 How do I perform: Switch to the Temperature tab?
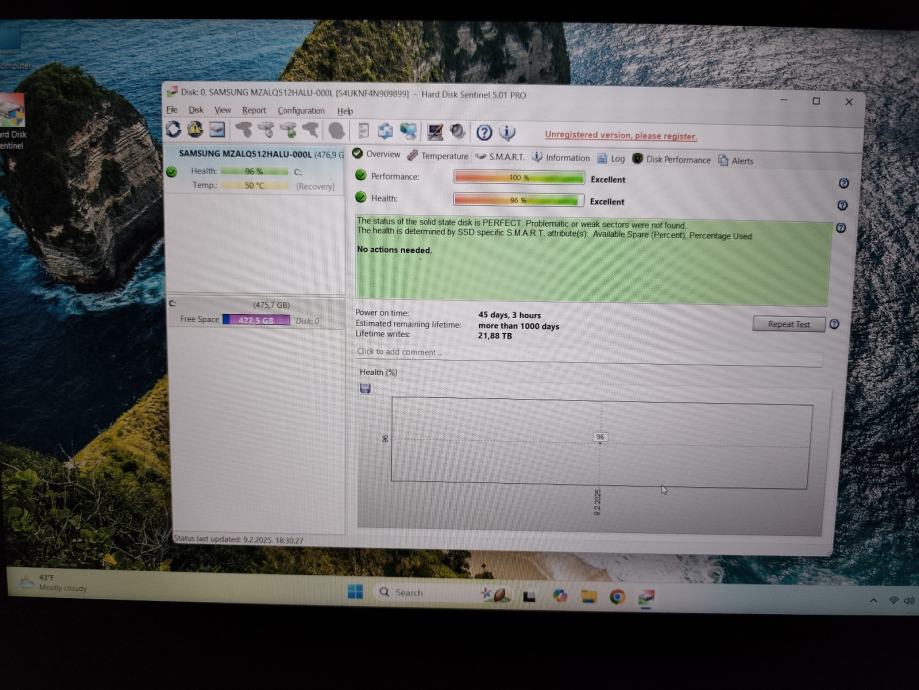point(438,156)
